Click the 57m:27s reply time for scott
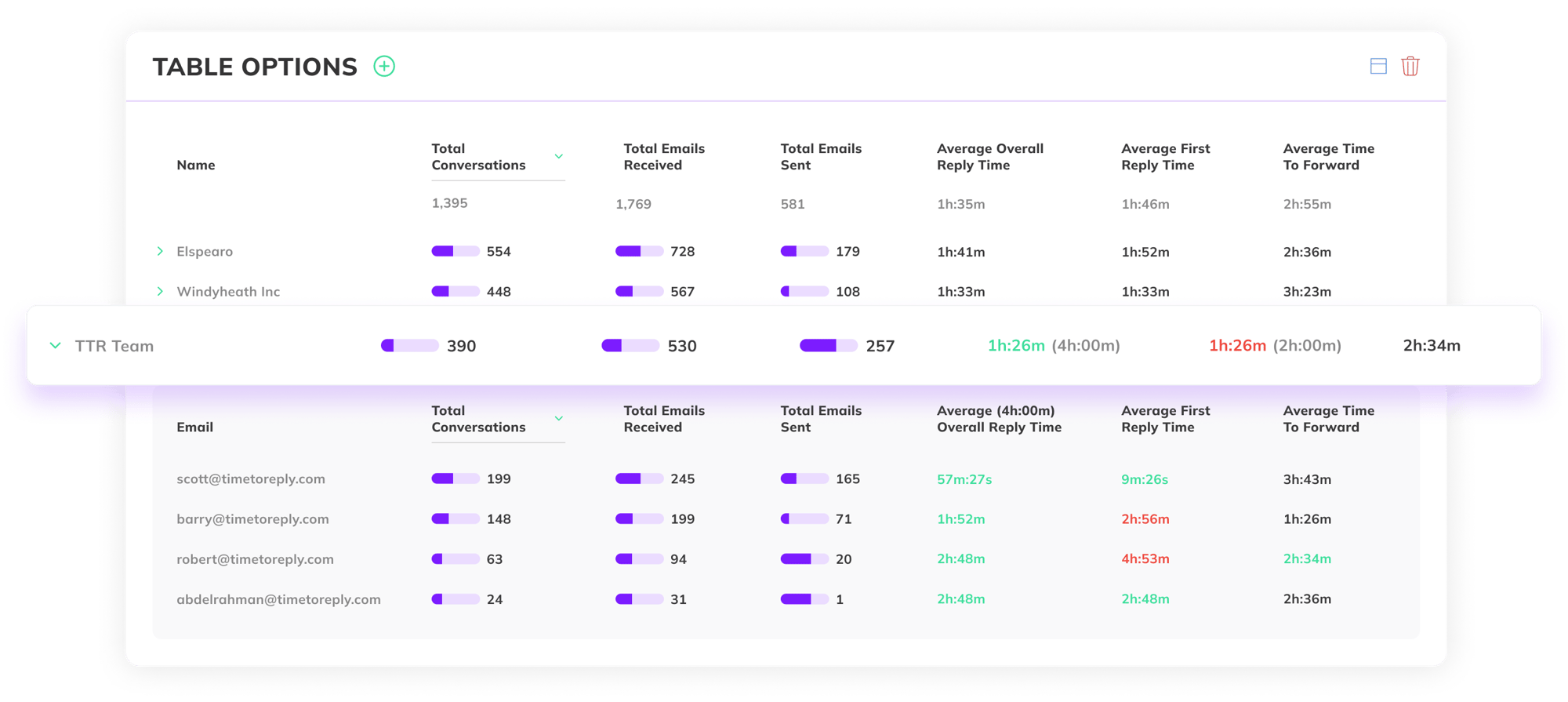The height and width of the screenshot is (702, 1568). point(964,479)
